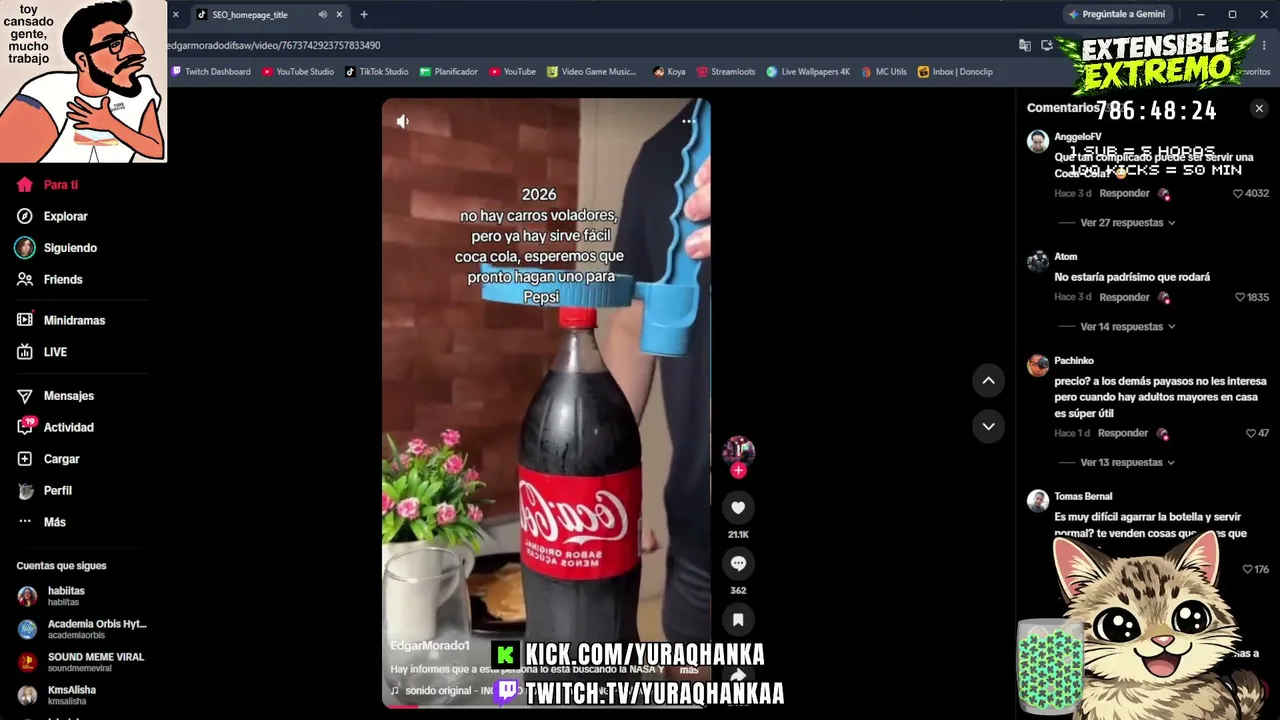Open Planificador bookmark
Image resolution: width=1280 pixels, height=720 pixels.
449,72
